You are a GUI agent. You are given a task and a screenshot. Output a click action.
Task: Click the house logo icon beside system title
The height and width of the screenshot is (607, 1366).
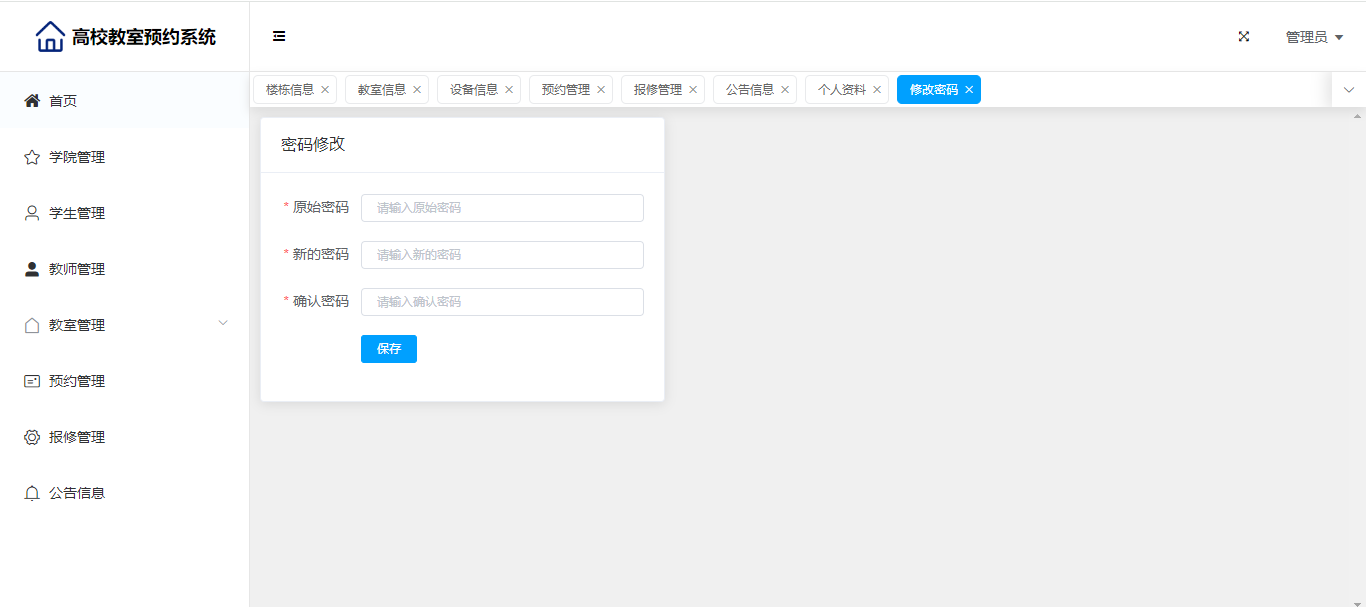click(50, 37)
